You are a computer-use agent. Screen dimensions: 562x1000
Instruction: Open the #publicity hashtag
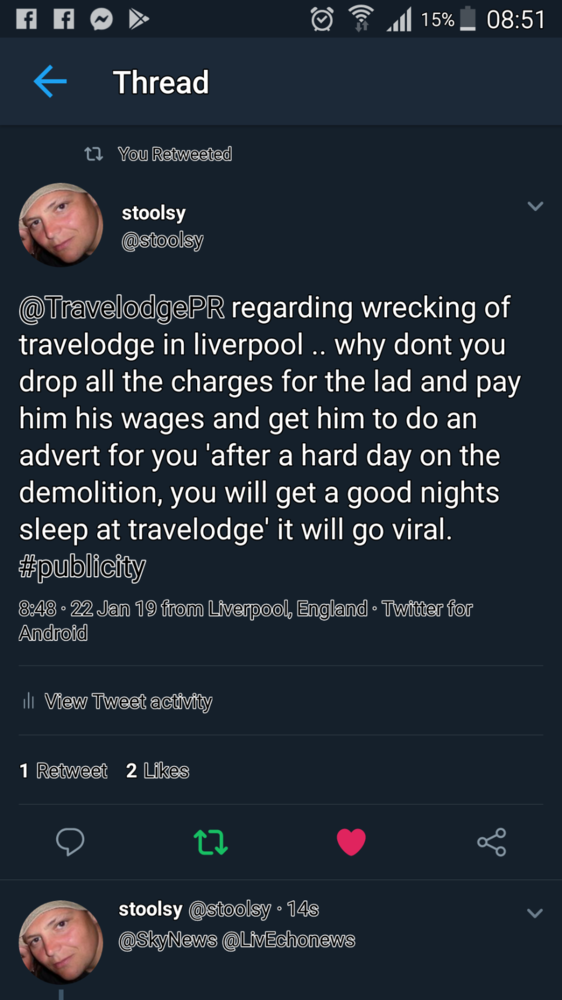point(82,567)
